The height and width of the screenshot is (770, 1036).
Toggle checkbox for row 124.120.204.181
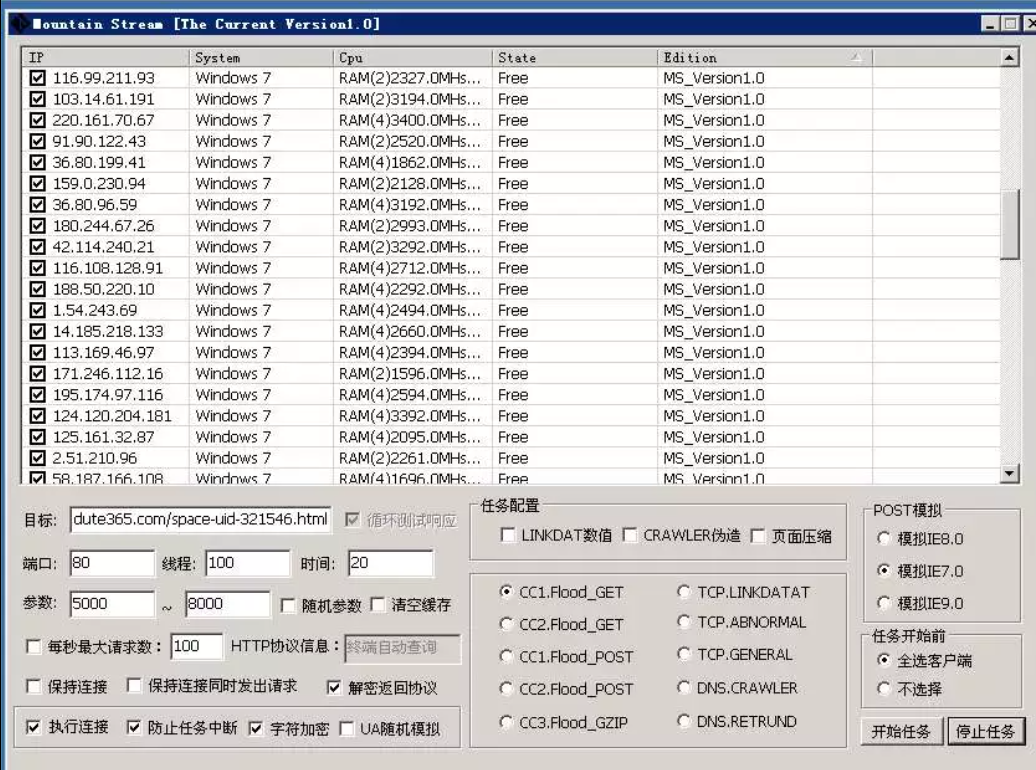click(x=38, y=416)
